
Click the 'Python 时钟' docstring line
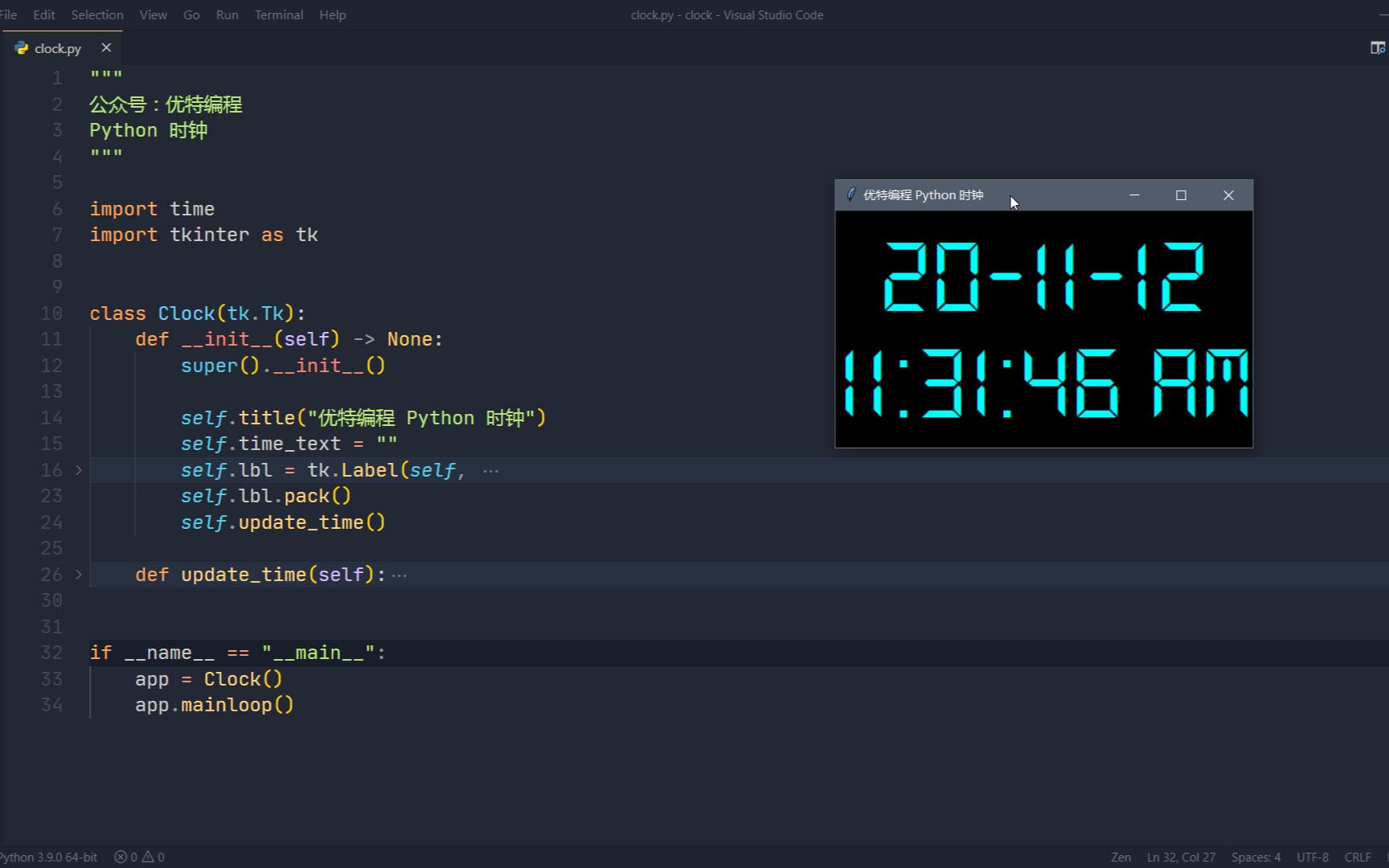149,130
